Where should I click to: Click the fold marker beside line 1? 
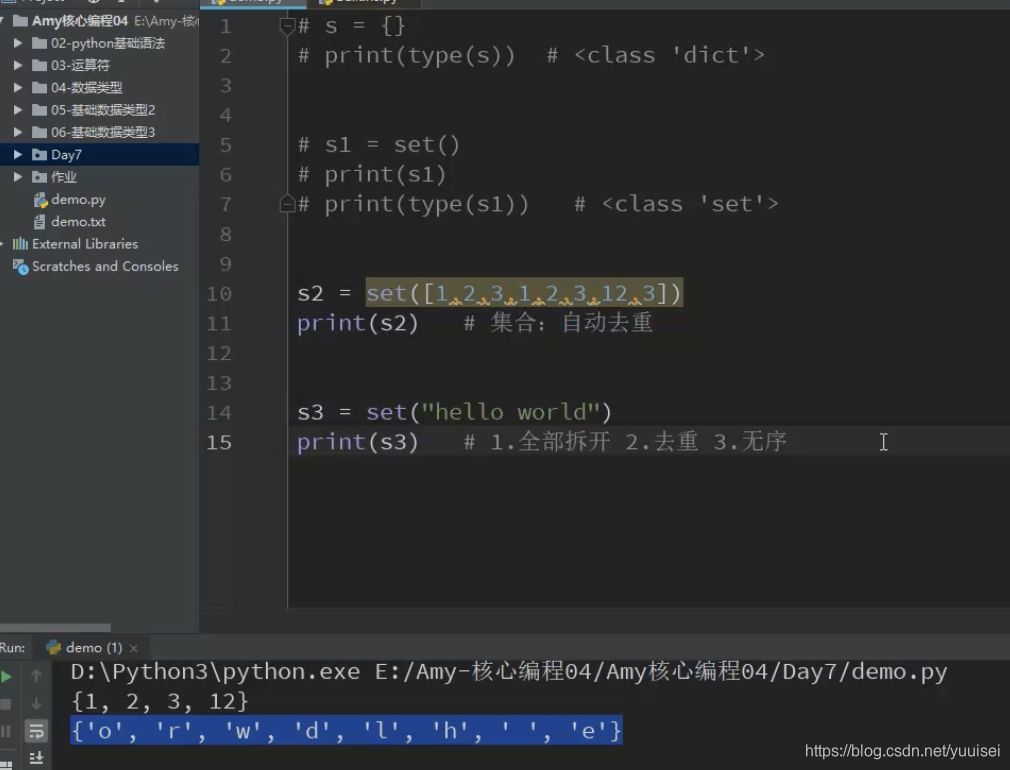(287, 26)
